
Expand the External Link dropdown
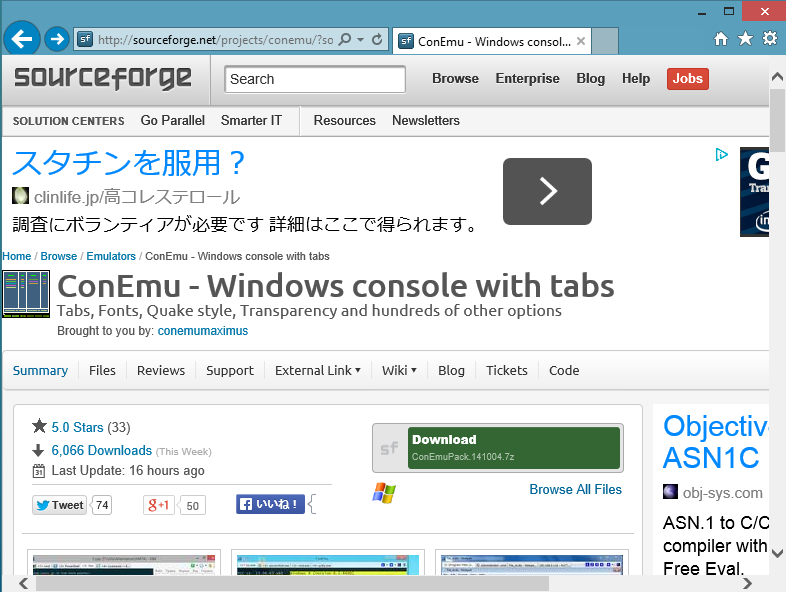click(318, 370)
